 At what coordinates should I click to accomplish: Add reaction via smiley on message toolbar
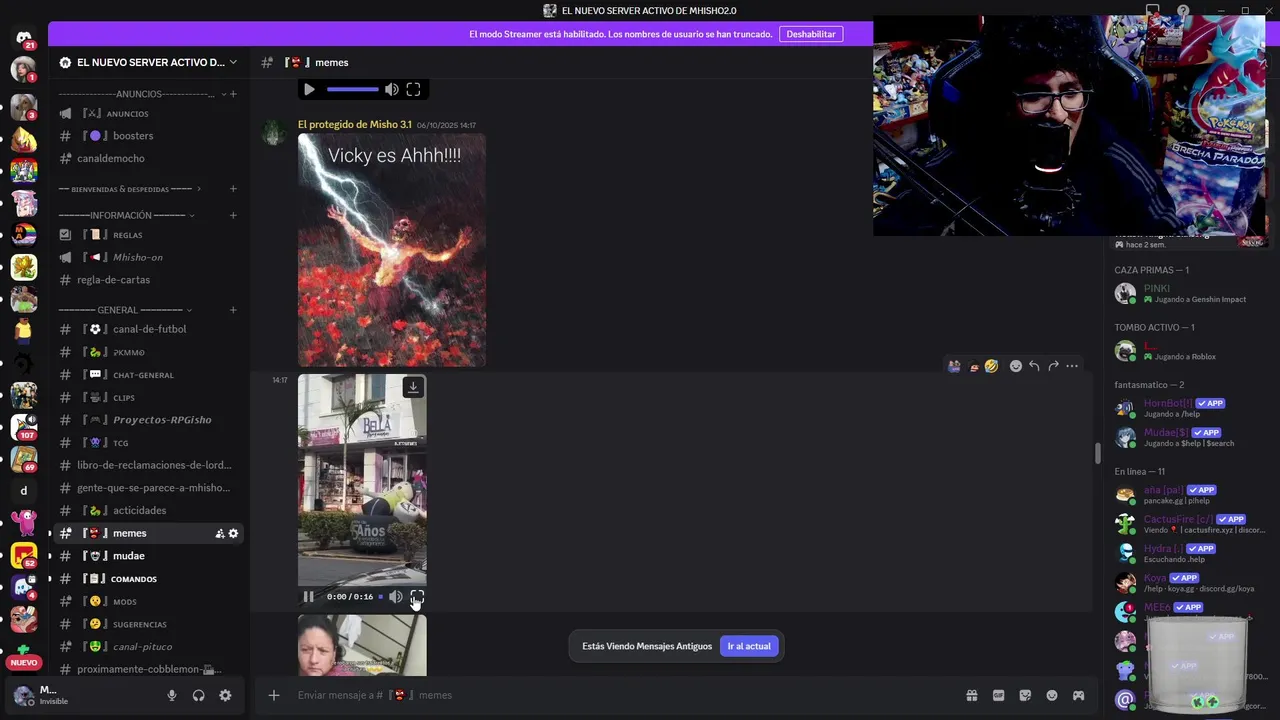coord(1015,366)
